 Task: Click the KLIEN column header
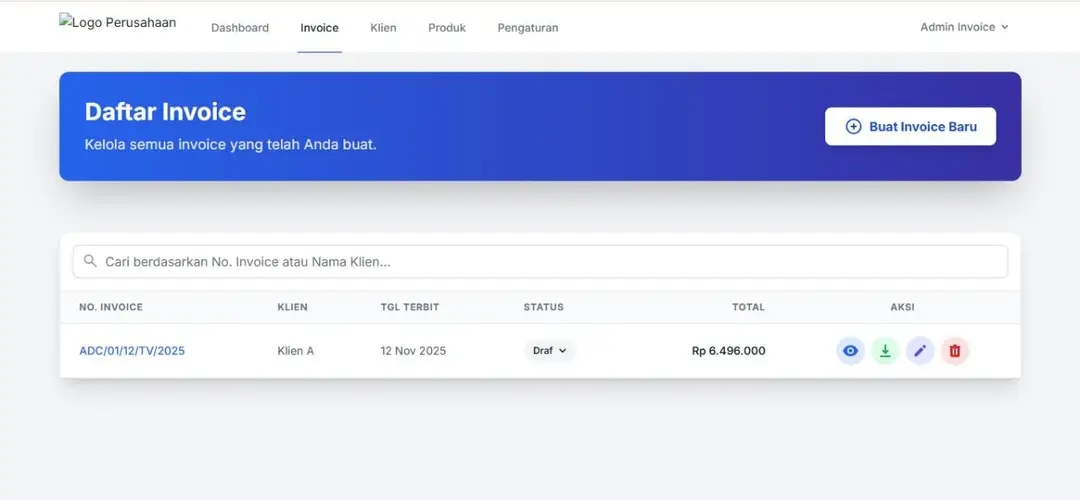click(293, 307)
